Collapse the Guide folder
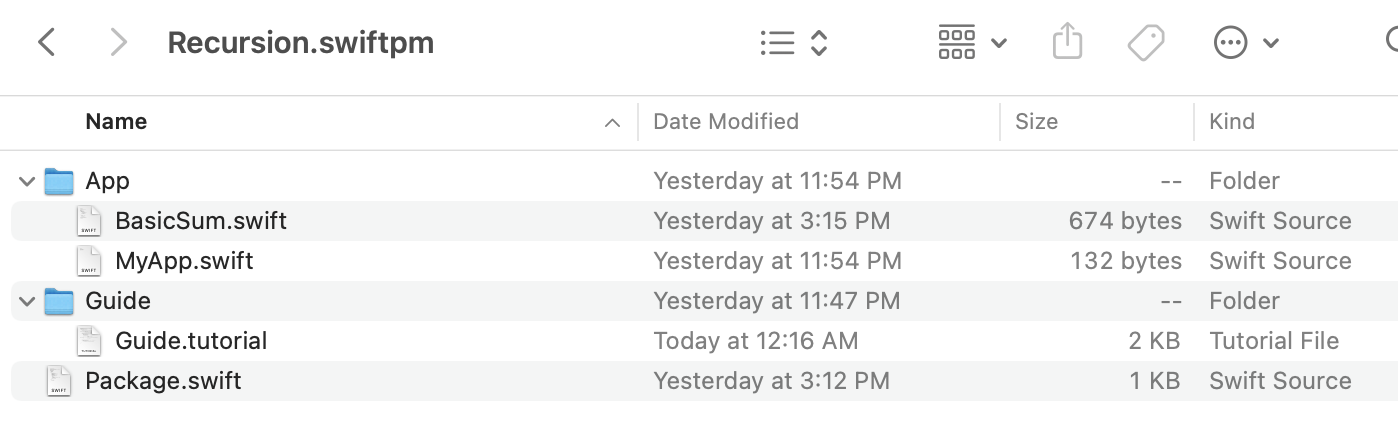The height and width of the screenshot is (435, 1398). point(25,301)
